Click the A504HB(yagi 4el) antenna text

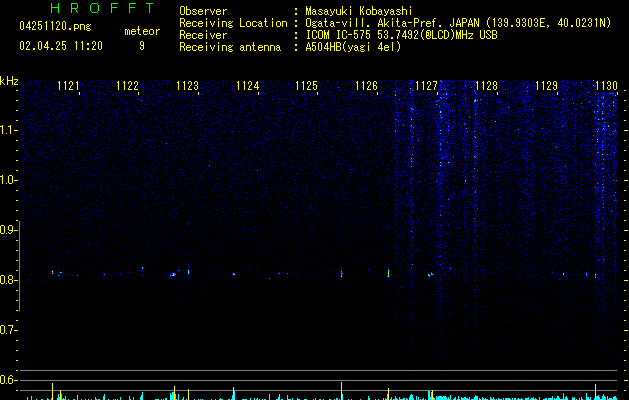353,47
